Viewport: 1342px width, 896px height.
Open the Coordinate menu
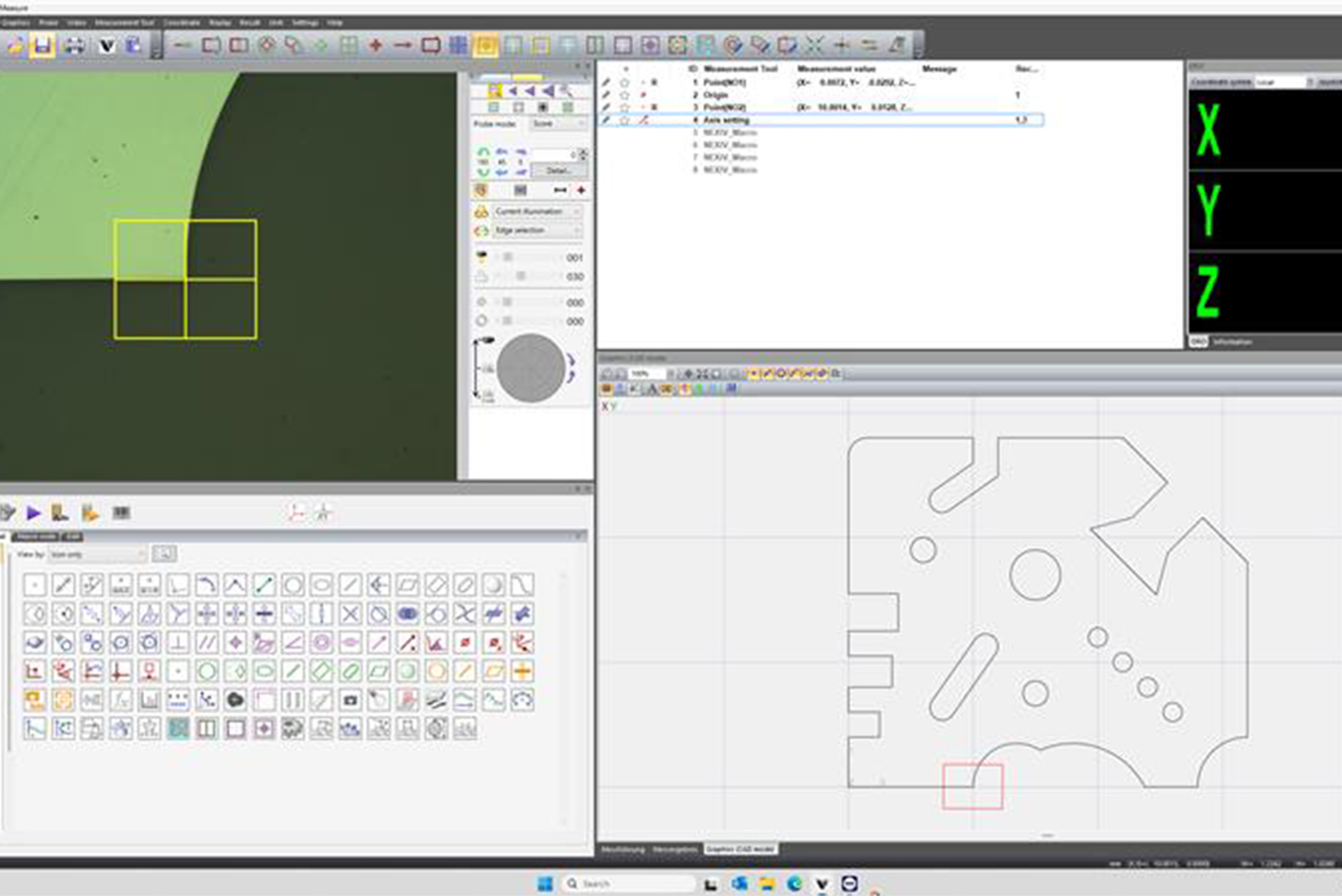tap(181, 23)
